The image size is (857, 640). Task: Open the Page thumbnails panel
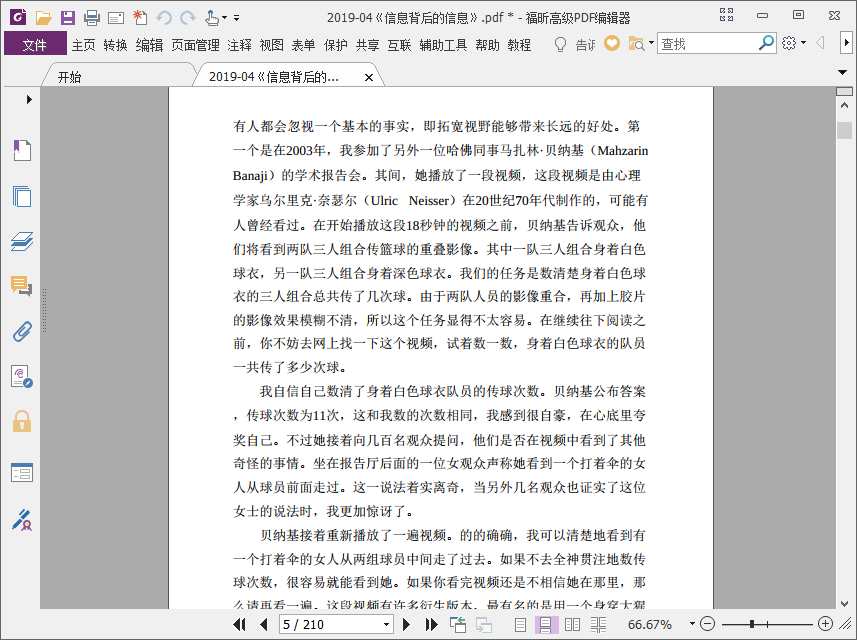(22, 196)
